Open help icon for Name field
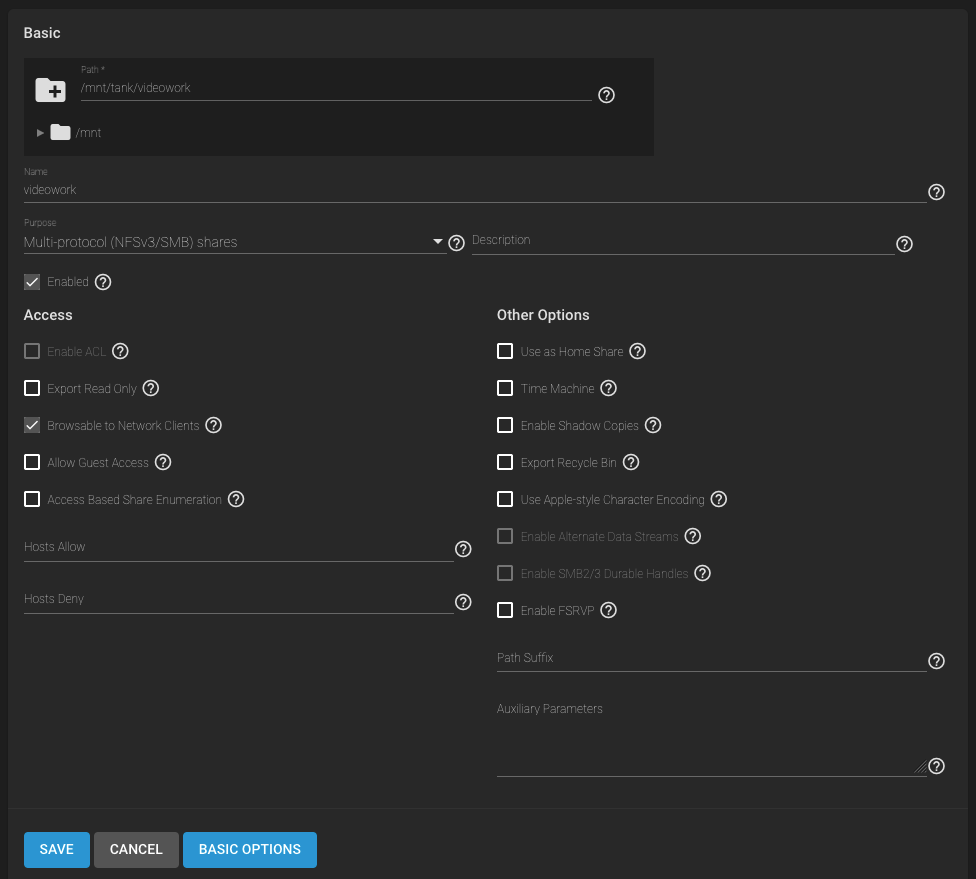976x879 pixels. (x=936, y=192)
